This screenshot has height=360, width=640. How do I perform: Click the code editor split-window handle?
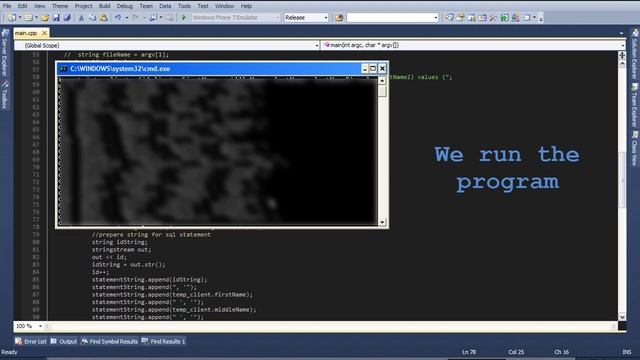(622, 55)
